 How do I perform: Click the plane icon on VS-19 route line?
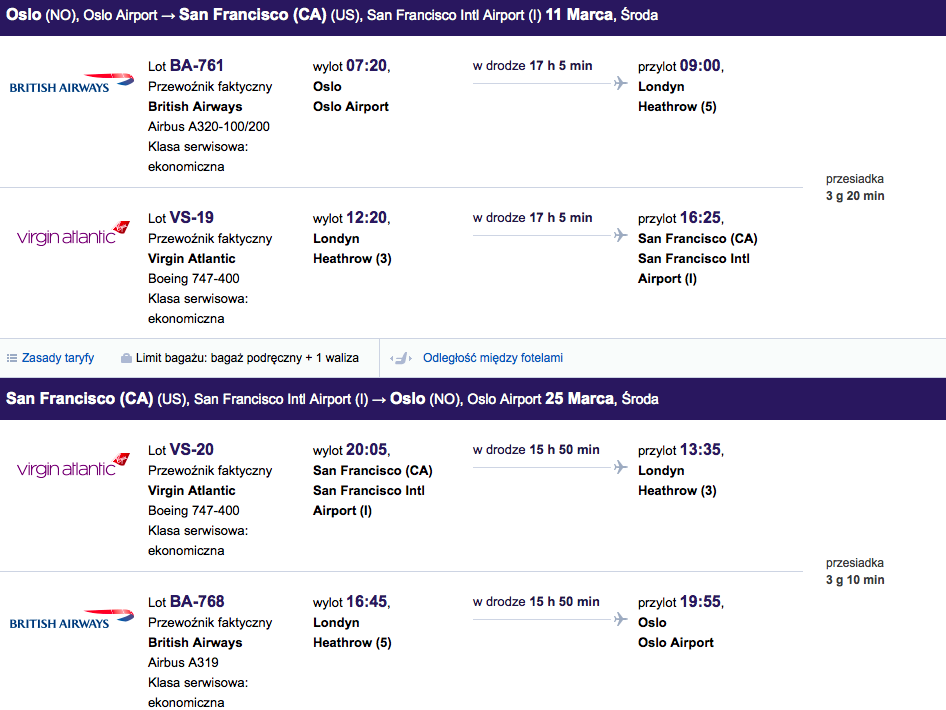click(620, 235)
